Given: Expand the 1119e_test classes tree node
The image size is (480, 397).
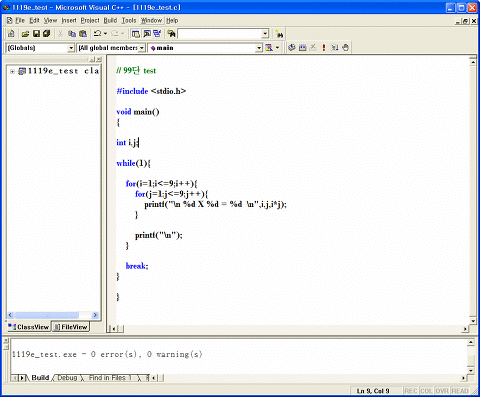Looking at the screenshot, I should tap(12, 71).
